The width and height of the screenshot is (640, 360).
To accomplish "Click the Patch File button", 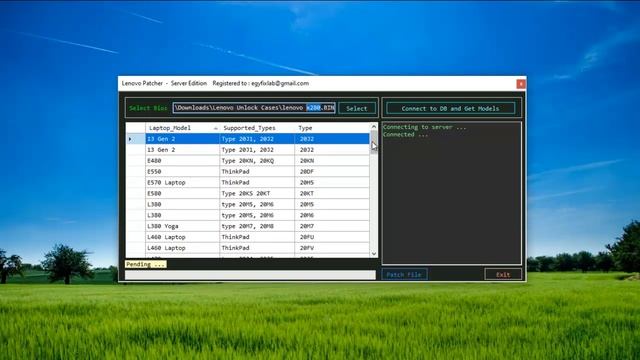I will coord(404,274).
